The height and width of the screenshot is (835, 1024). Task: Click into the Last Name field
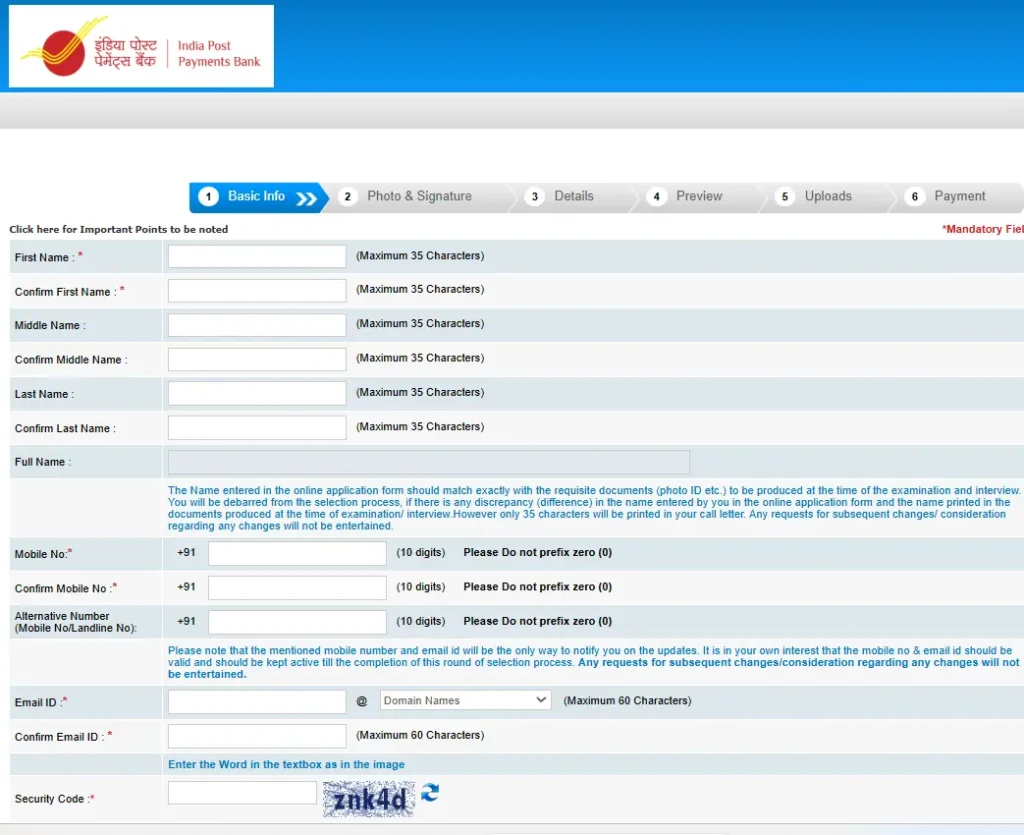click(257, 393)
